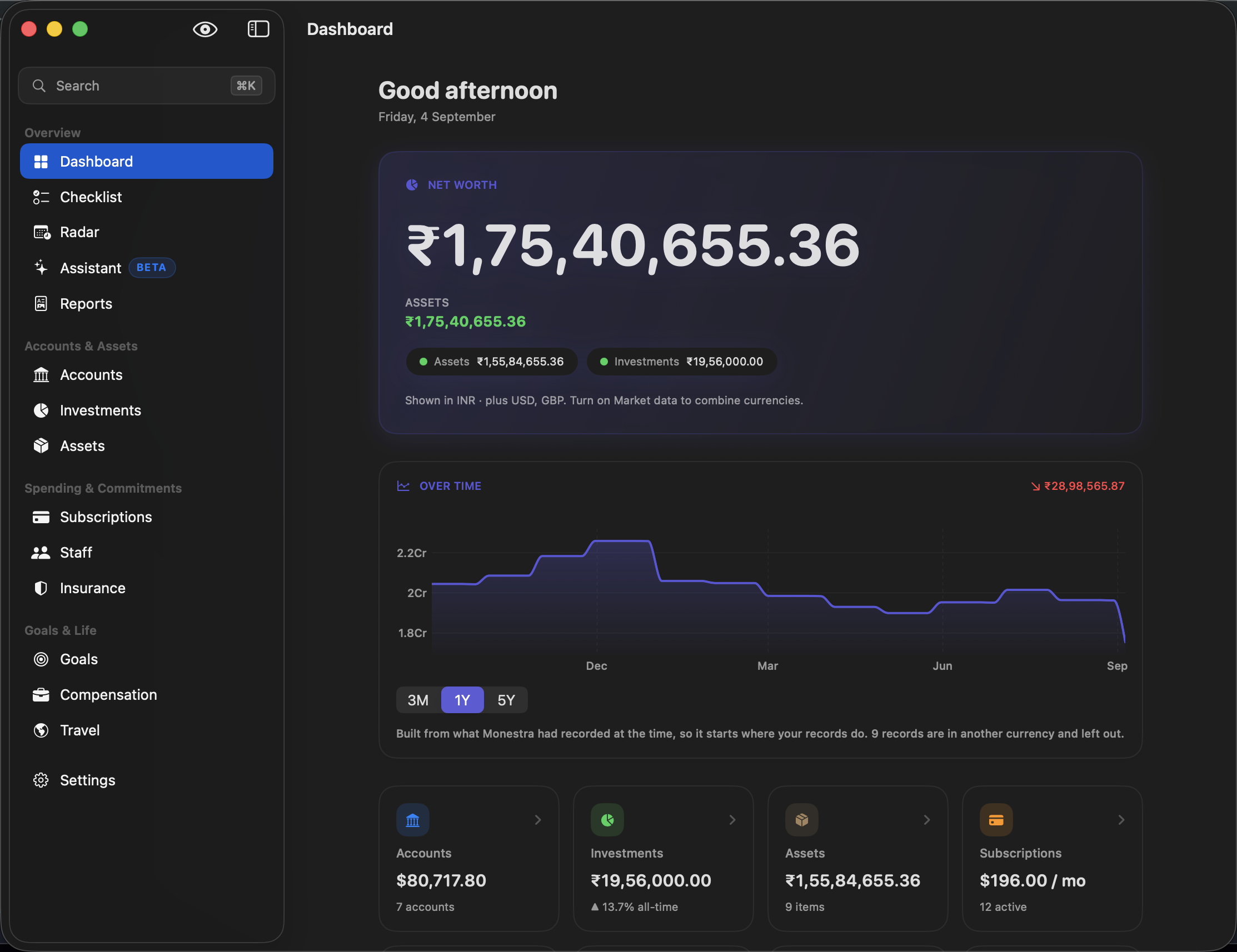Open the Insurance shield icon

coord(41,588)
